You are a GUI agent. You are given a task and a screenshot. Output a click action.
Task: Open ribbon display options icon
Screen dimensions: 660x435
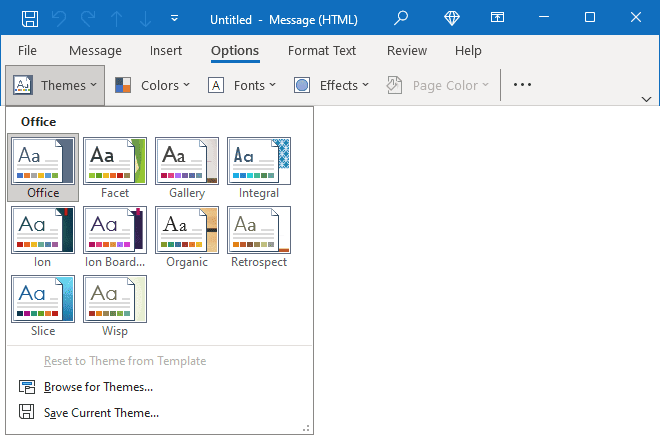click(497, 17)
